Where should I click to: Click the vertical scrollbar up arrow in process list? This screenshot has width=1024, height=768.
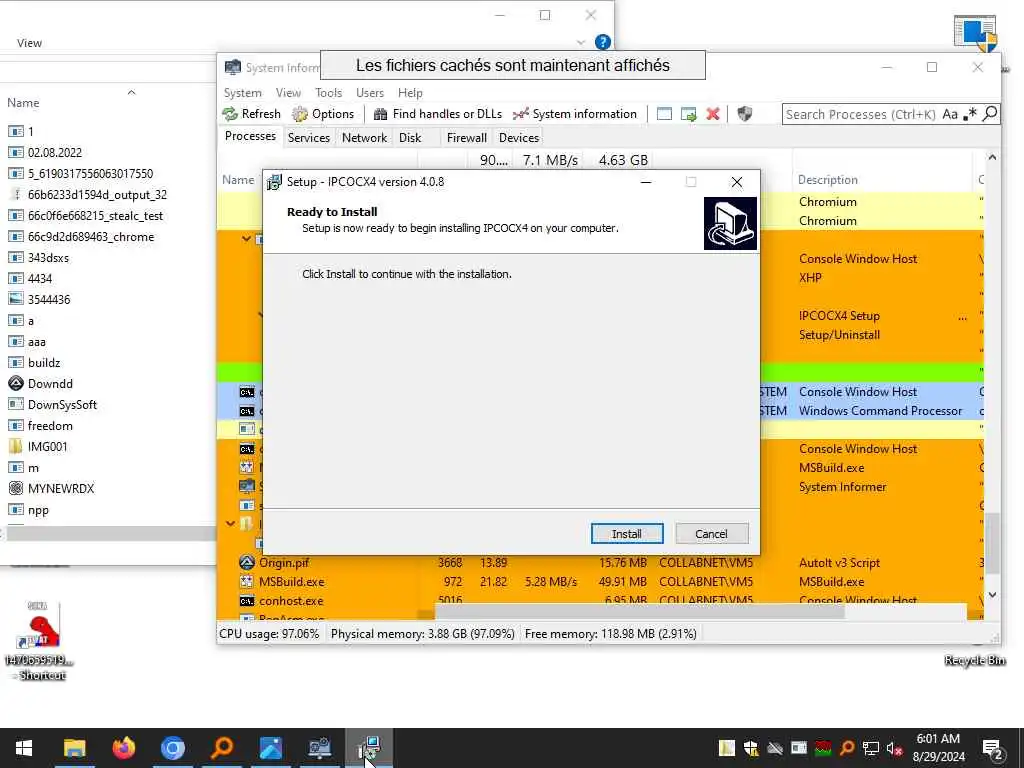click(x=992, y=157)
